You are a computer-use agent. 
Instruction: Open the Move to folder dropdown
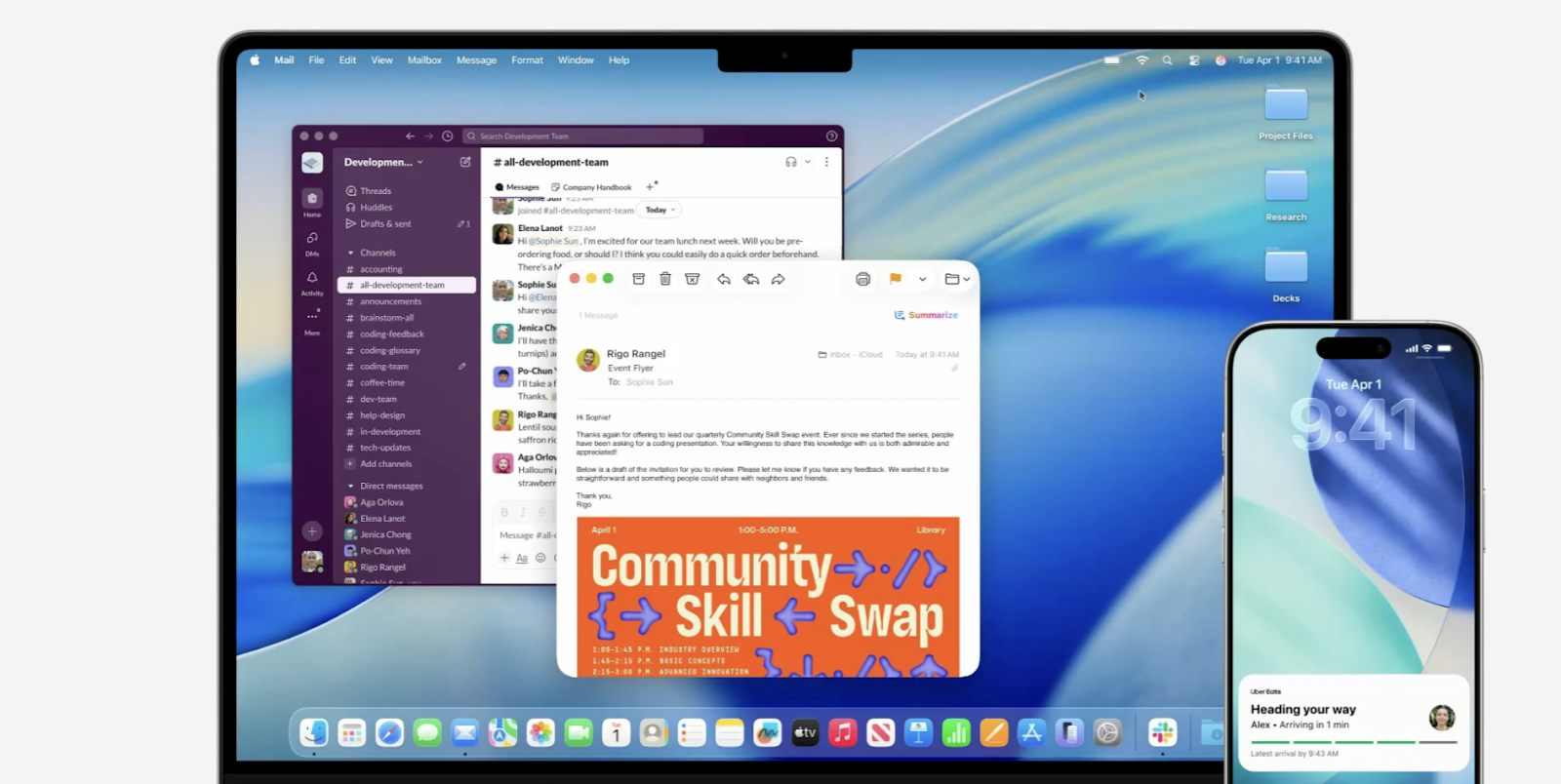[x=957, y=279]
